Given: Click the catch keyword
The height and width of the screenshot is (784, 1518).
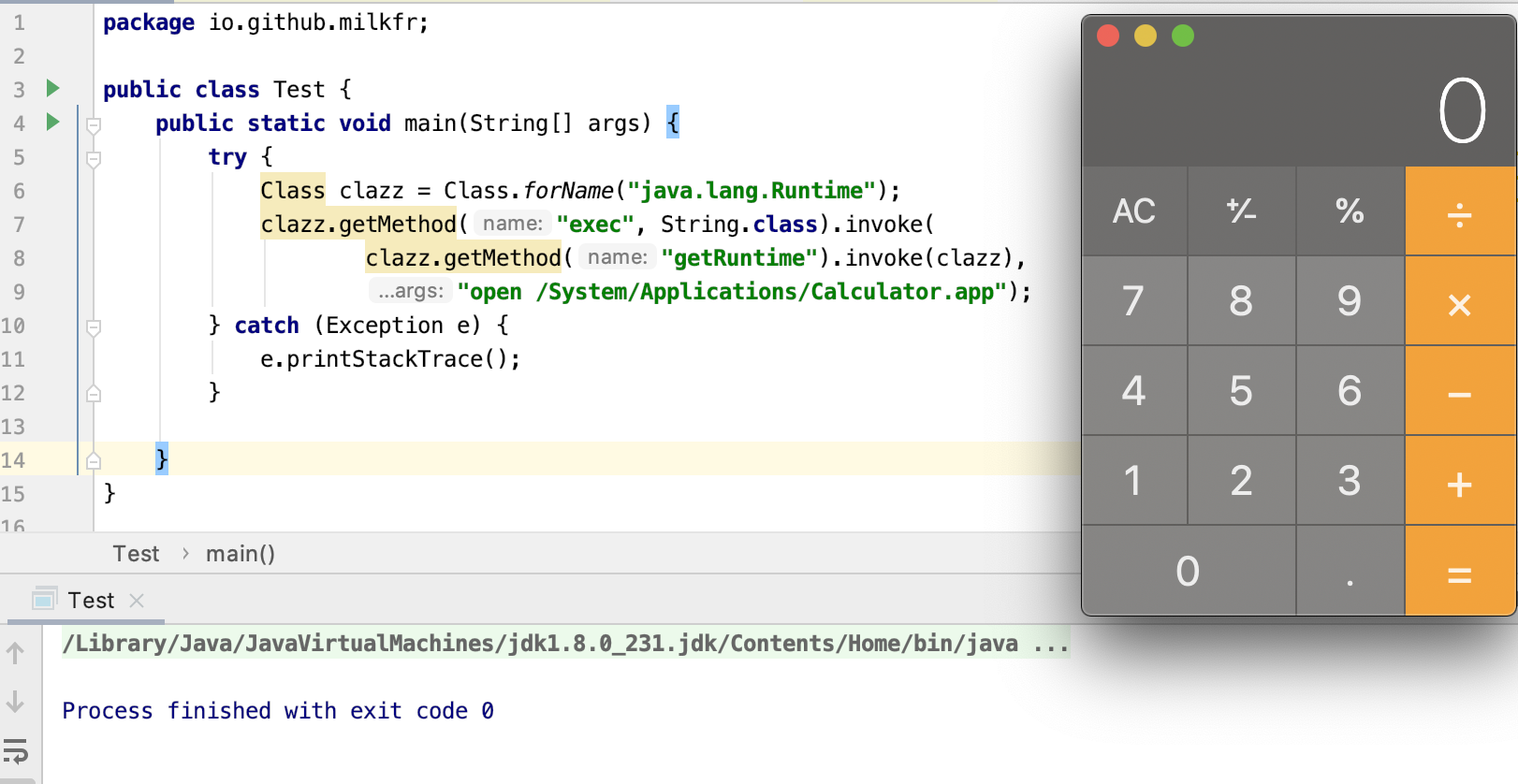Looking at the screenshot, I should tap(267, 326).
